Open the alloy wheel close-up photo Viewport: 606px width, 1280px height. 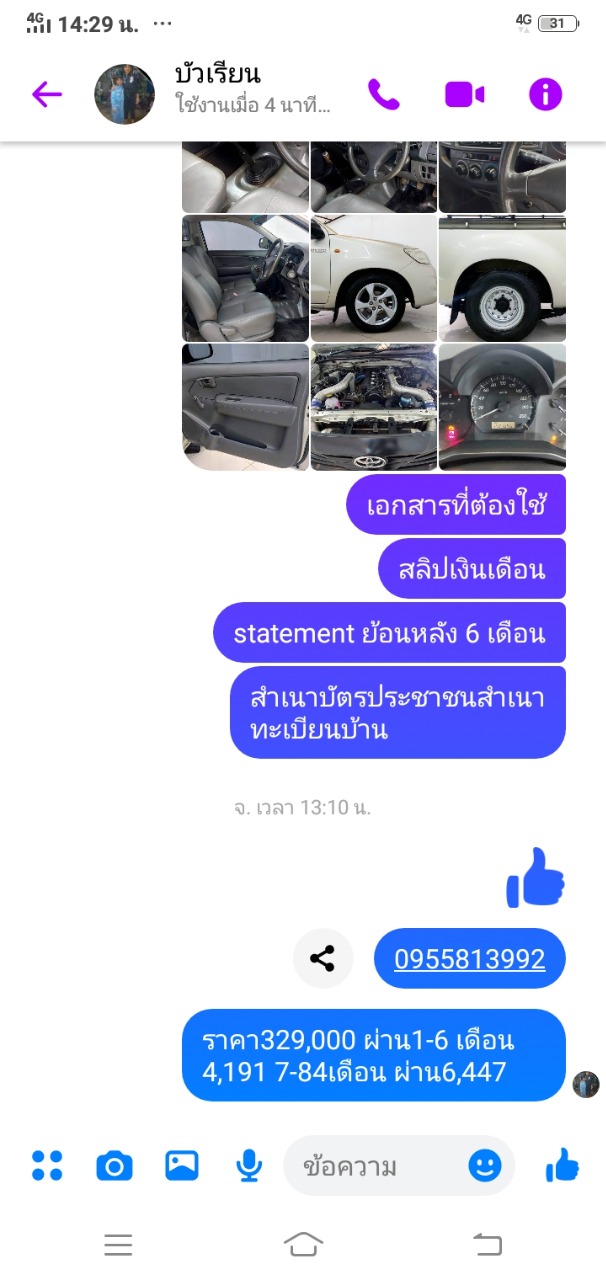click(374, 278)
